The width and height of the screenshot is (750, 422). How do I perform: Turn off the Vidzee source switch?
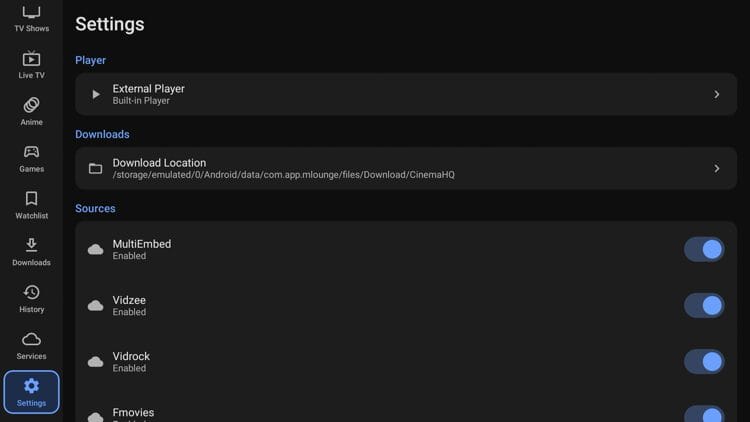704,305
